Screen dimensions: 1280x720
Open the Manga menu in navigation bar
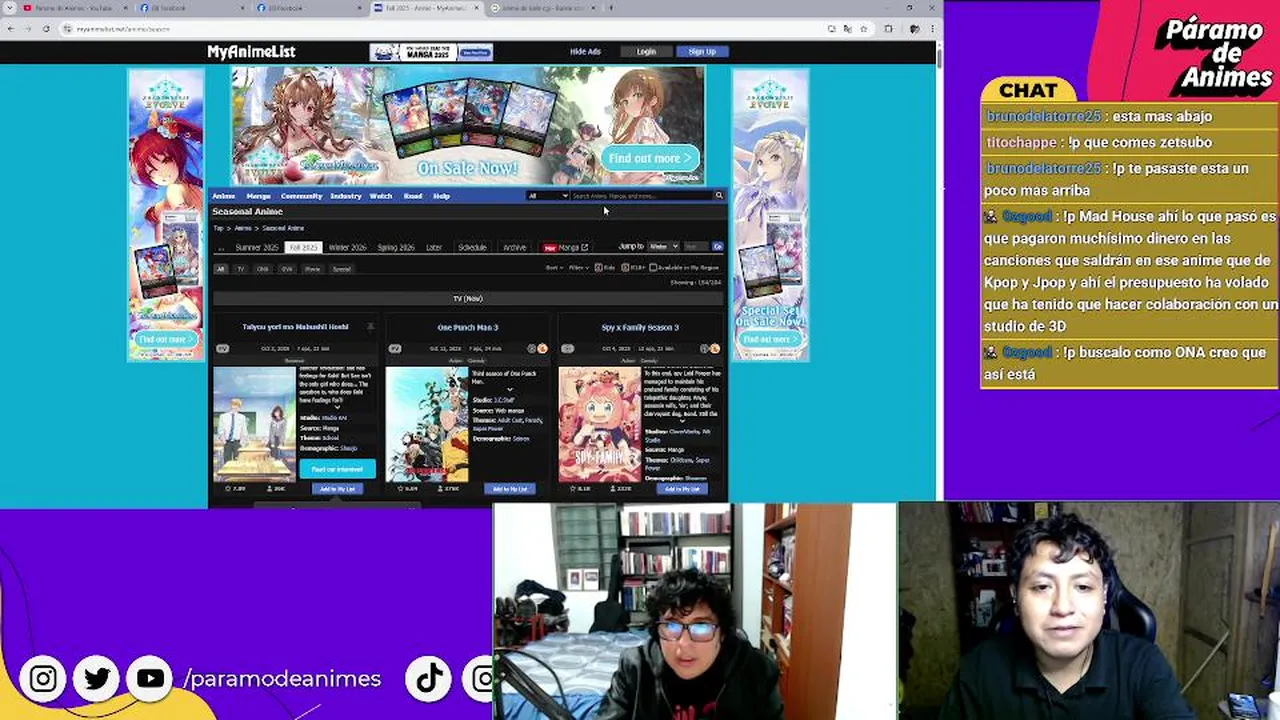click(258, 196)
